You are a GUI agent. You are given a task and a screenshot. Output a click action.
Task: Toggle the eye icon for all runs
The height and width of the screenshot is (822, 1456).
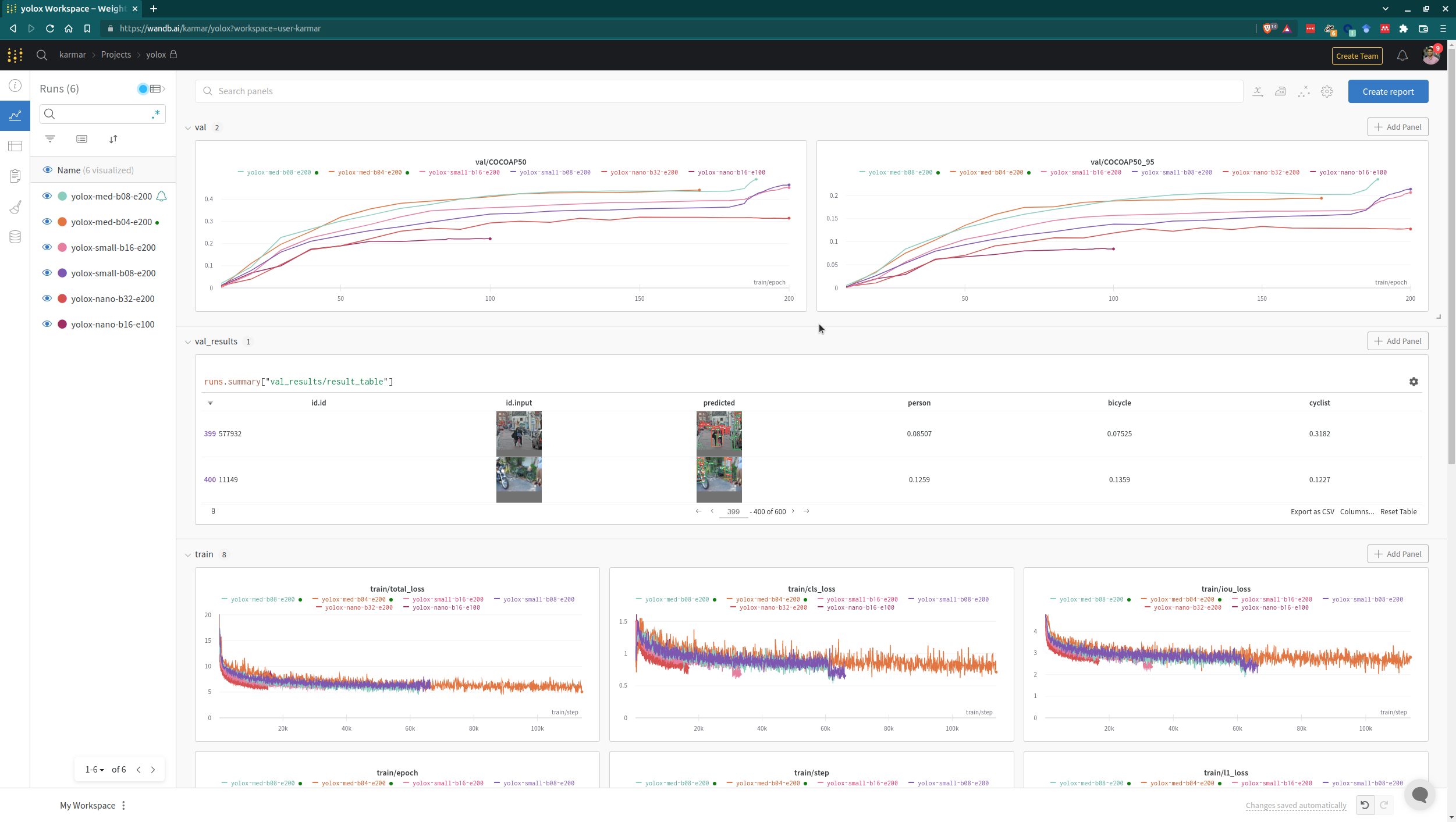pos(47,170)
